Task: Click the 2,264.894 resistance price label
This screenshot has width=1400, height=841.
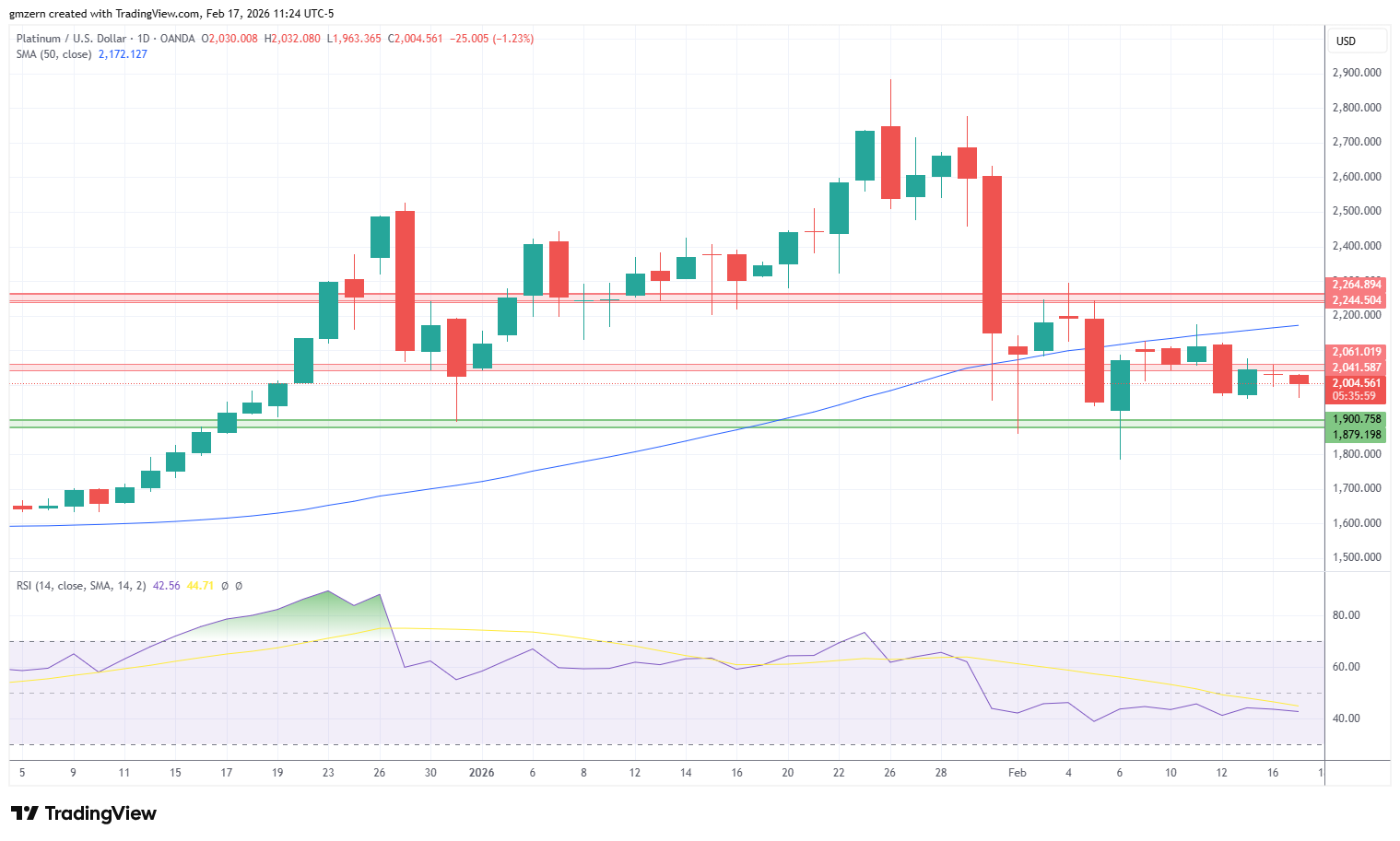Action: 1355,285
